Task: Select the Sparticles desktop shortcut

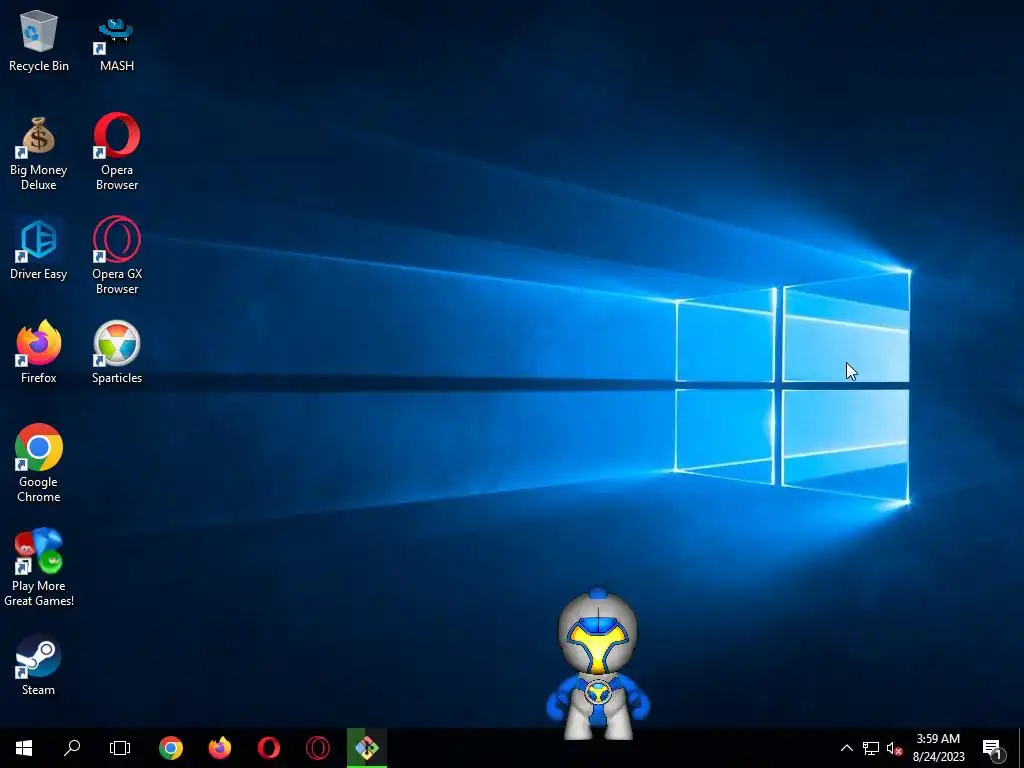Action: point(117,352)
